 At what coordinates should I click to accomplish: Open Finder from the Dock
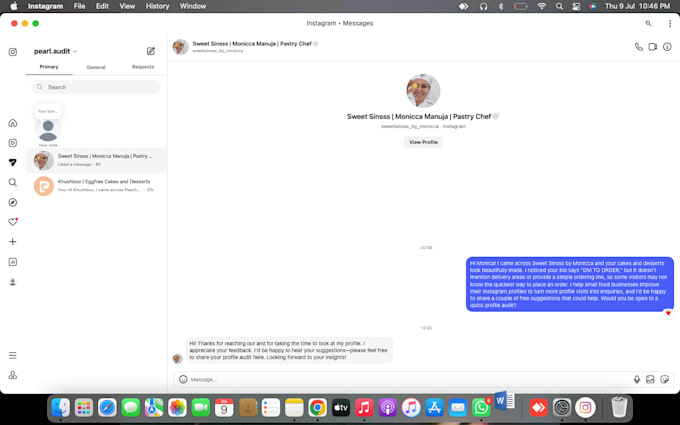pos(61,408)
